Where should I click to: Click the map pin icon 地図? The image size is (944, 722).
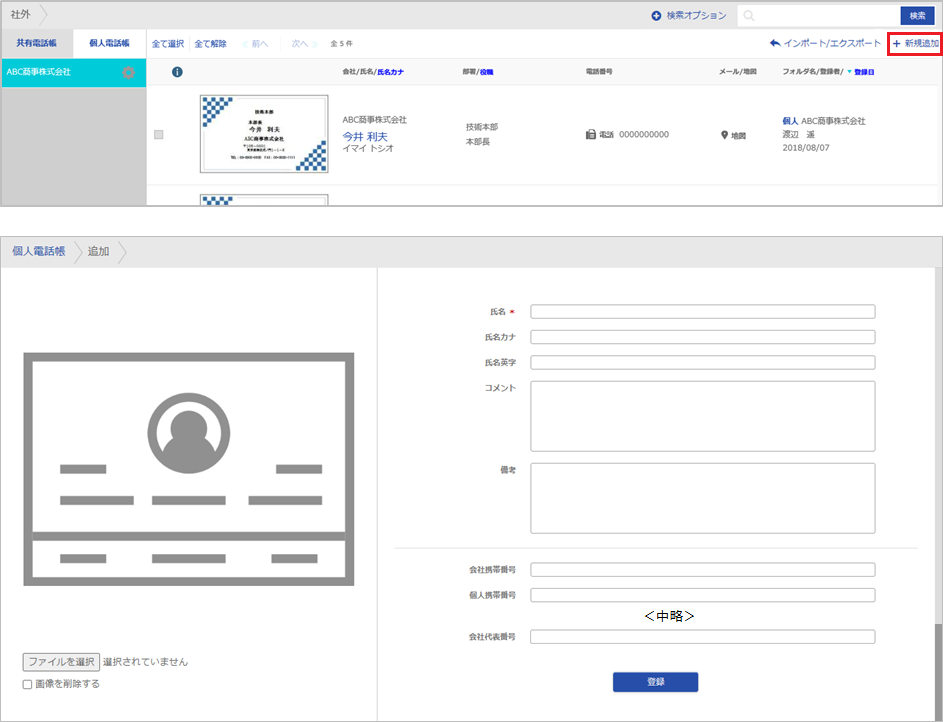(x=724, y=135)
